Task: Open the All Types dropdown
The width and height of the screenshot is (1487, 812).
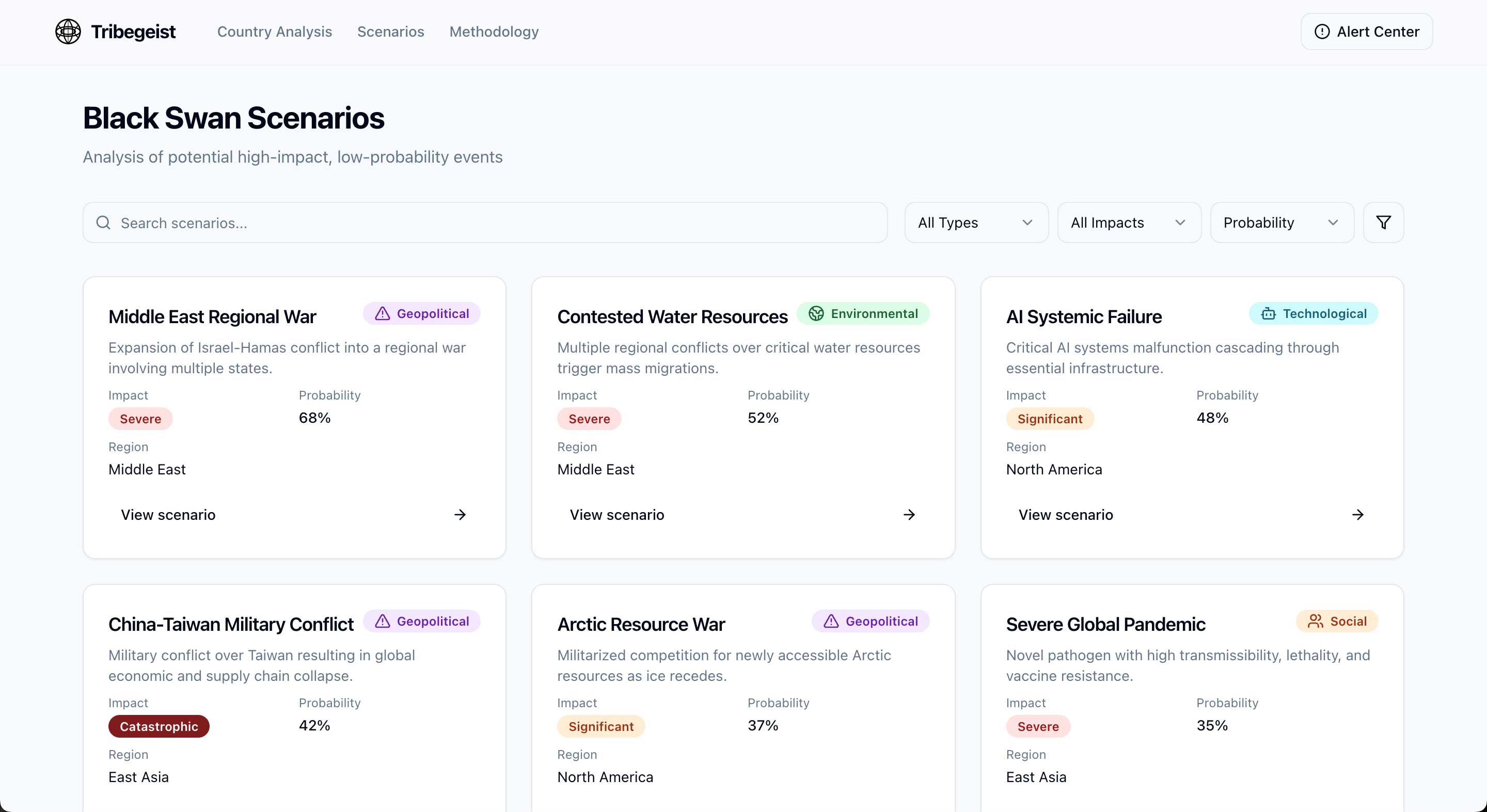Action: [975, 223]
